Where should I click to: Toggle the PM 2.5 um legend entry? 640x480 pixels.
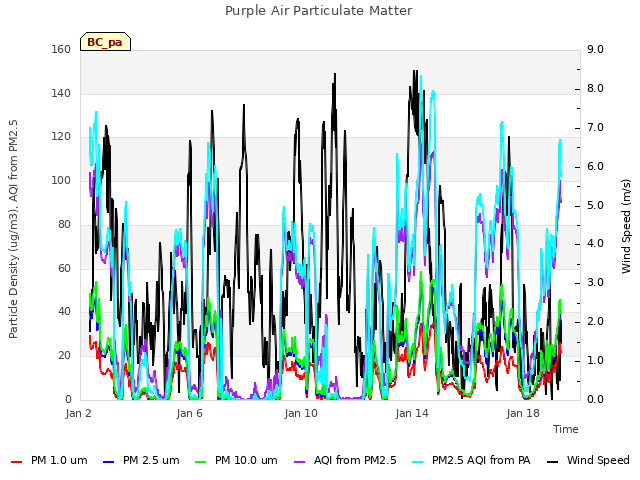(x=141, y=460)
